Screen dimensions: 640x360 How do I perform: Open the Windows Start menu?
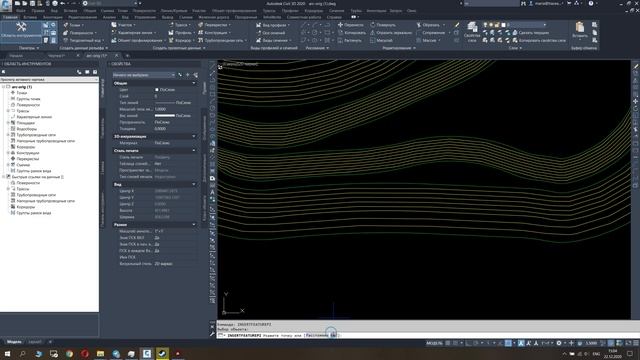7,353
